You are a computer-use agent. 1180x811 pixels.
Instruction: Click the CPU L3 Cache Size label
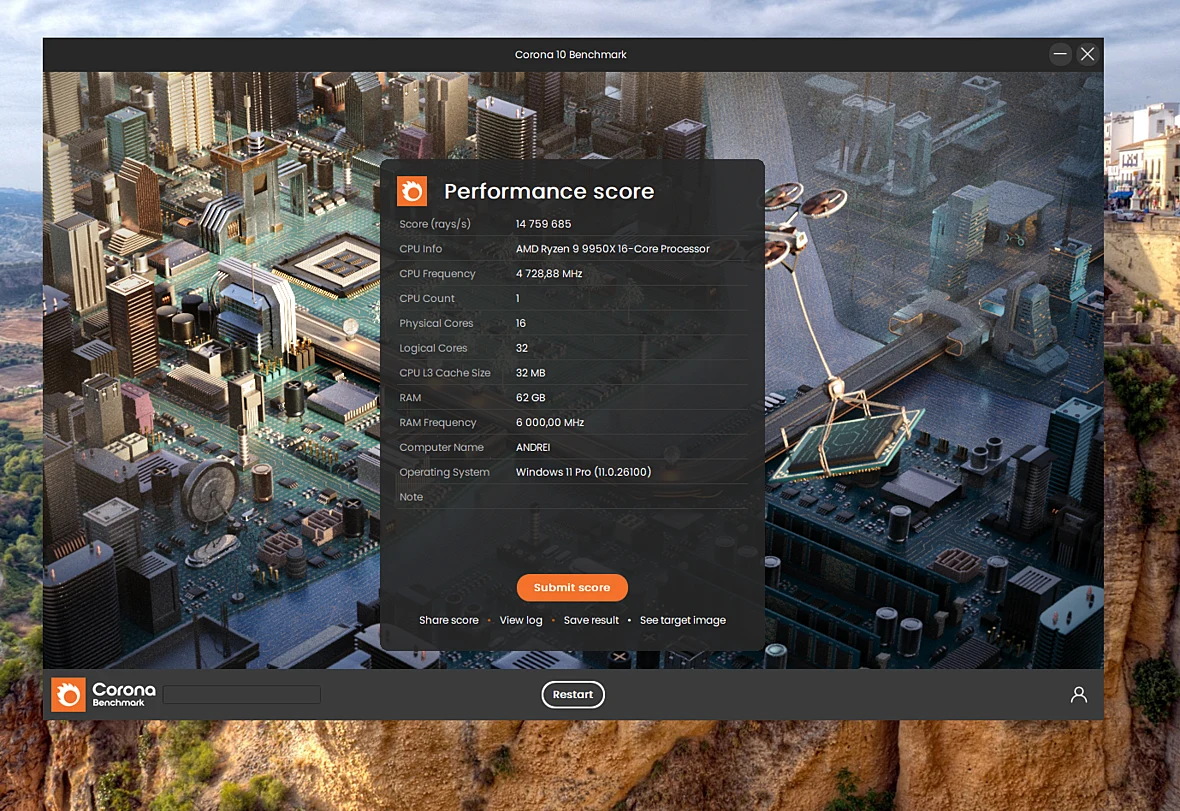click(445, 373)
